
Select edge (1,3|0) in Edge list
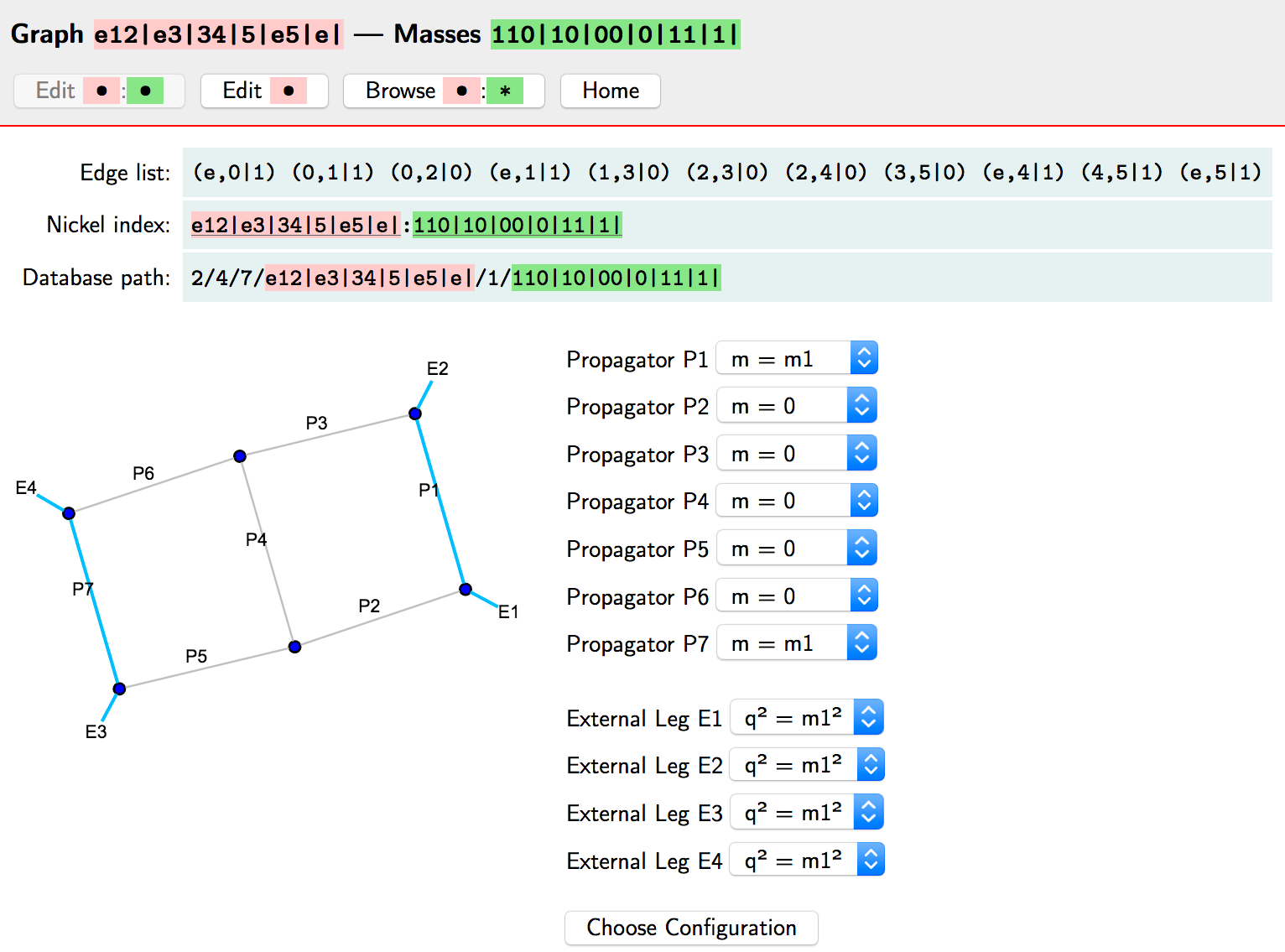click(x=629, y=172)
